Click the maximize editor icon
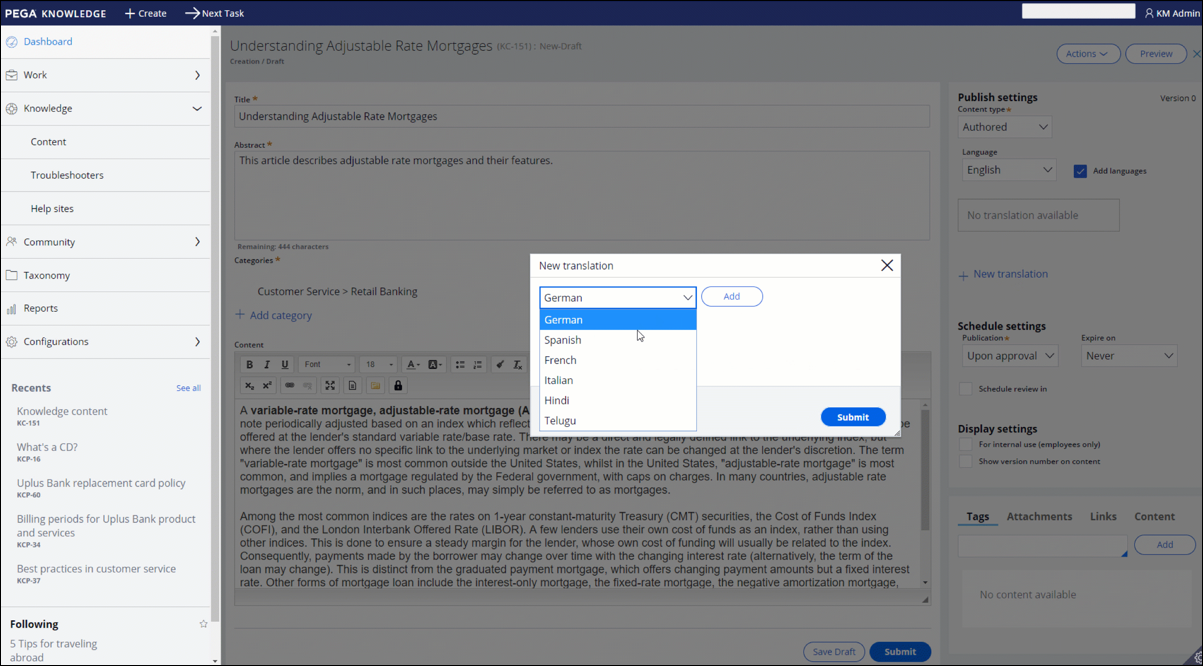 point(330,386)
